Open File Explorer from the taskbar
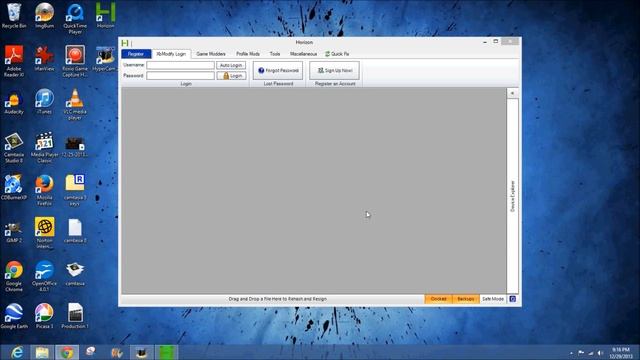 (42, 352)
